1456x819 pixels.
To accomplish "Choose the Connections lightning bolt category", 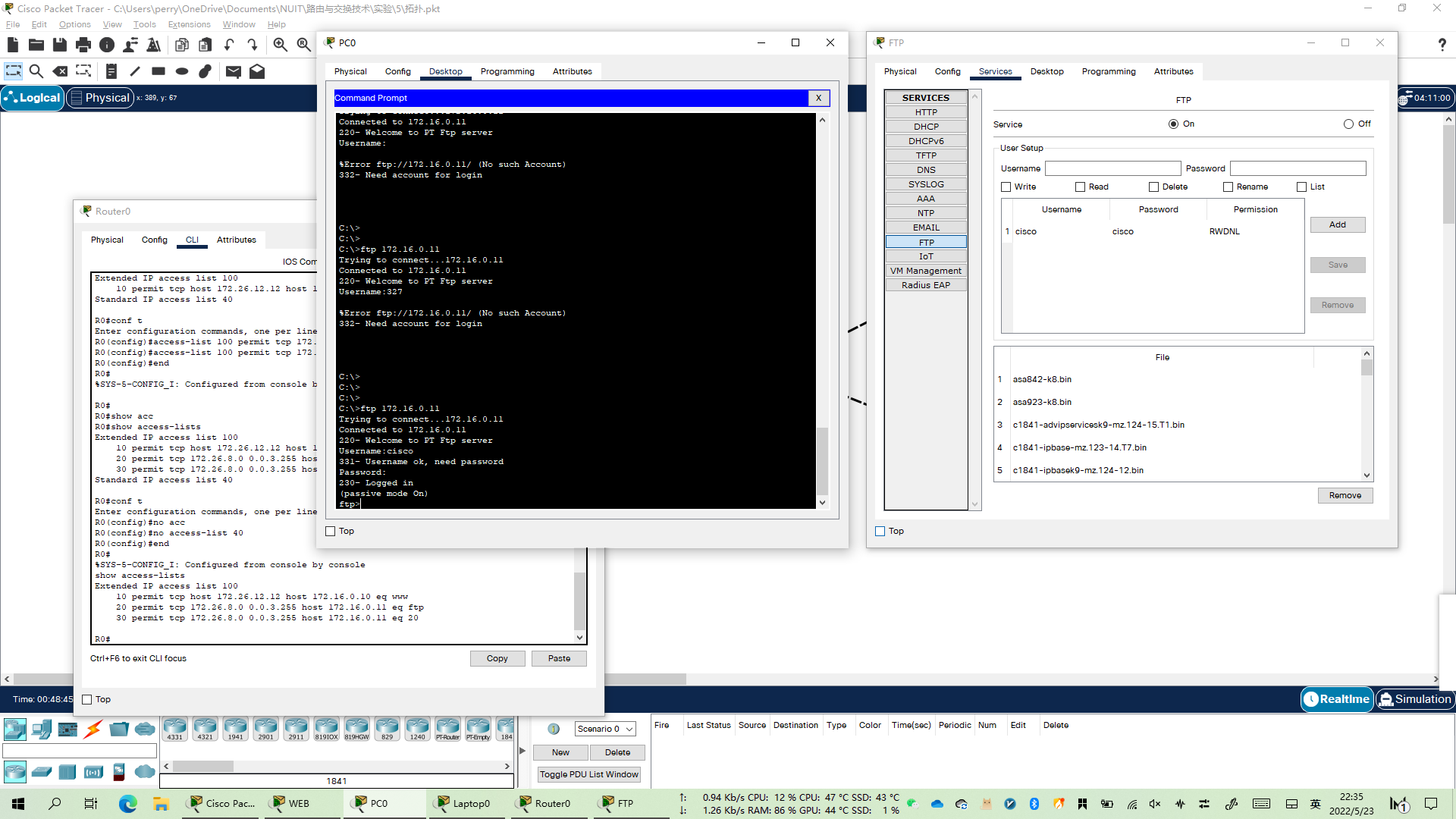I will point(93,730).
